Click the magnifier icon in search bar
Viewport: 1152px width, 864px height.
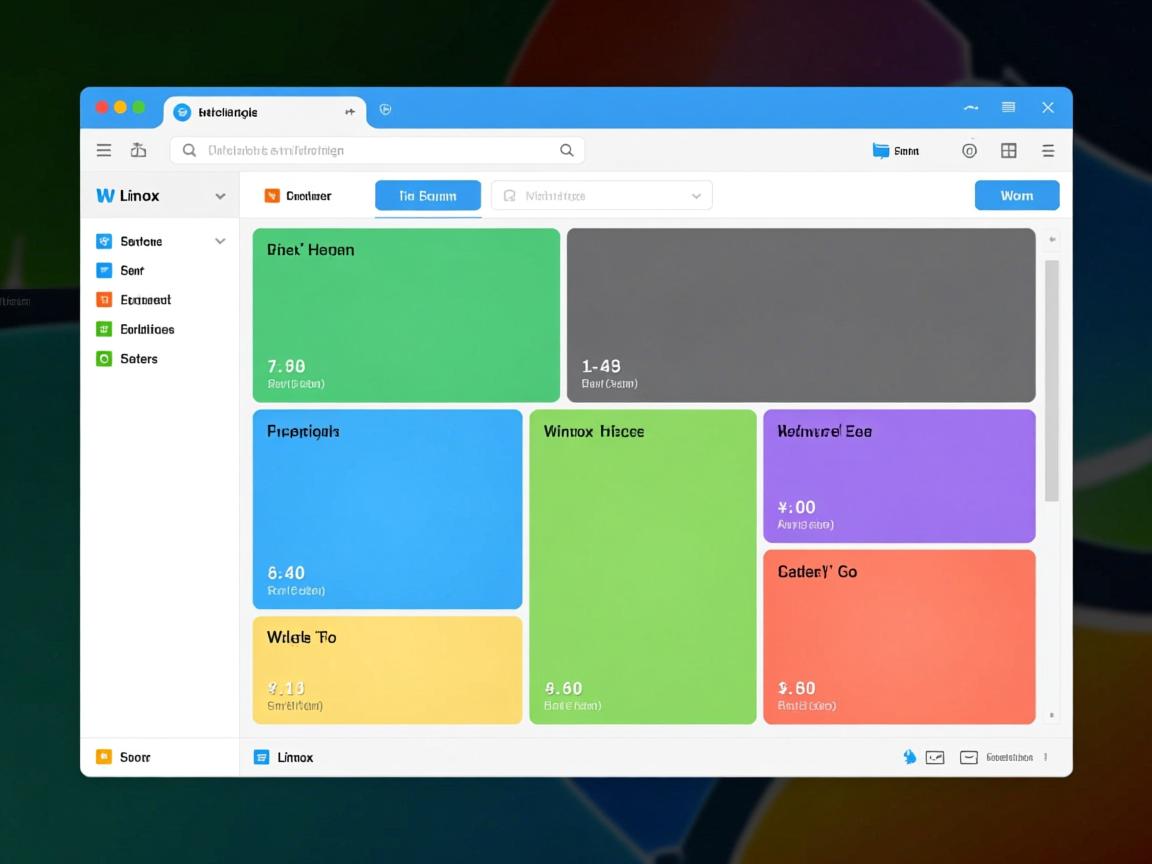click(x=566, y=150)
